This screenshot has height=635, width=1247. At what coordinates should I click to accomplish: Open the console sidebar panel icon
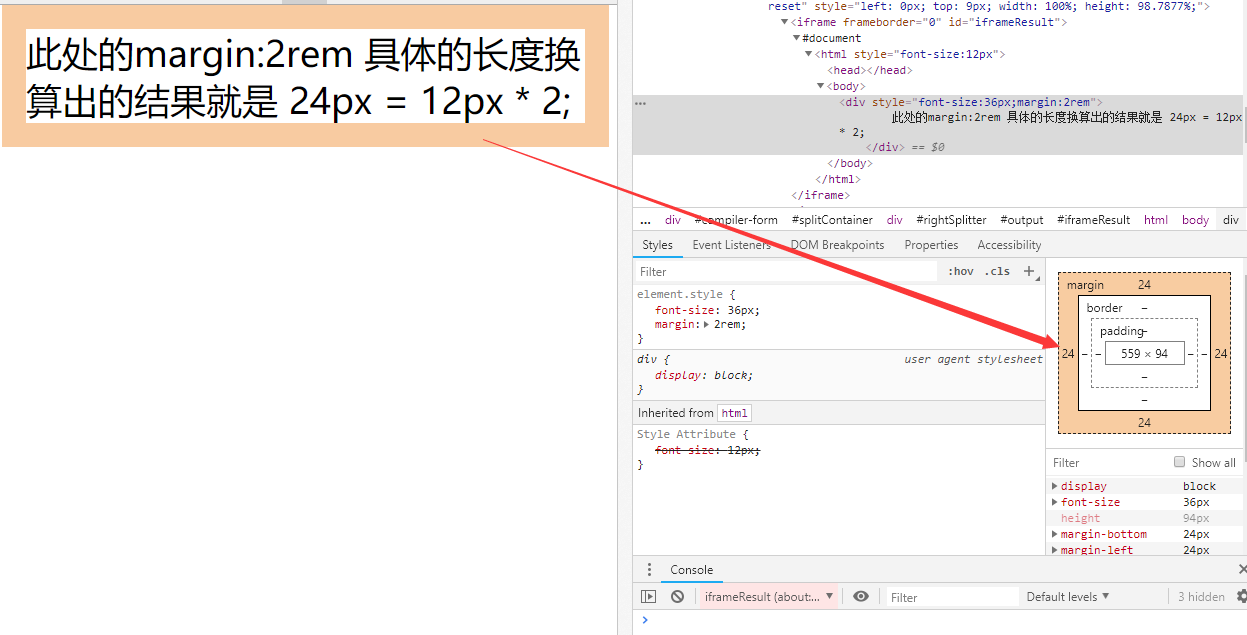click(x=649, y=595)
